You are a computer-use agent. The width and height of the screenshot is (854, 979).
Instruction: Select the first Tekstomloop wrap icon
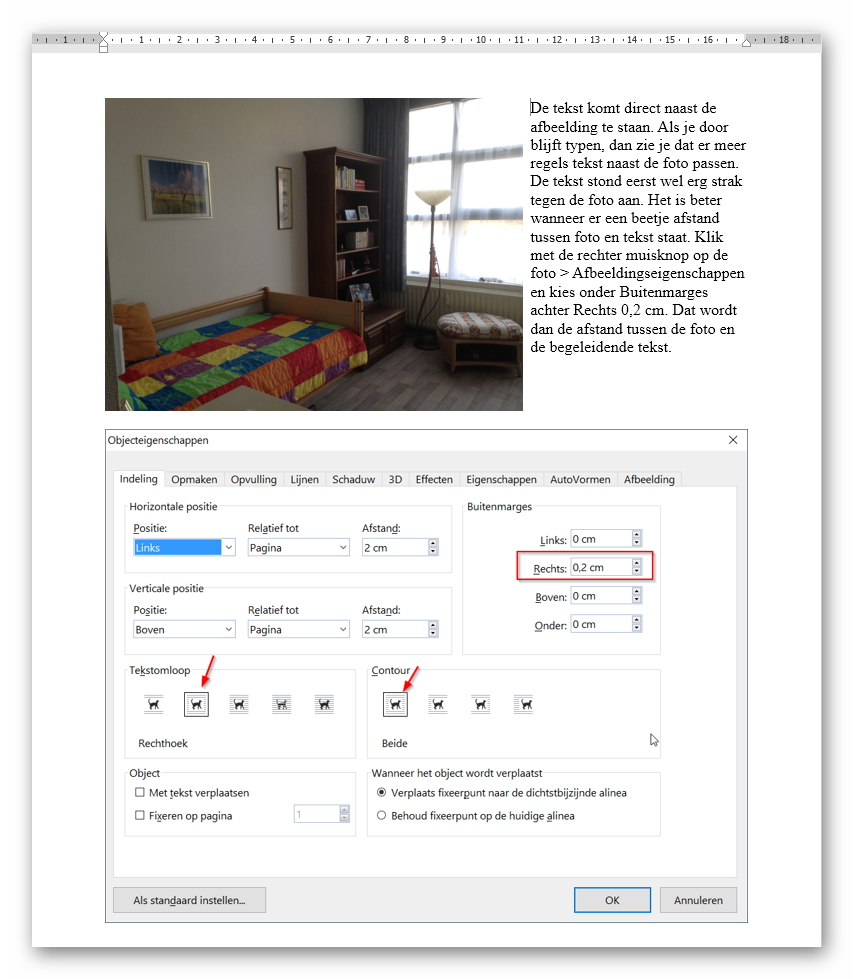153,704
